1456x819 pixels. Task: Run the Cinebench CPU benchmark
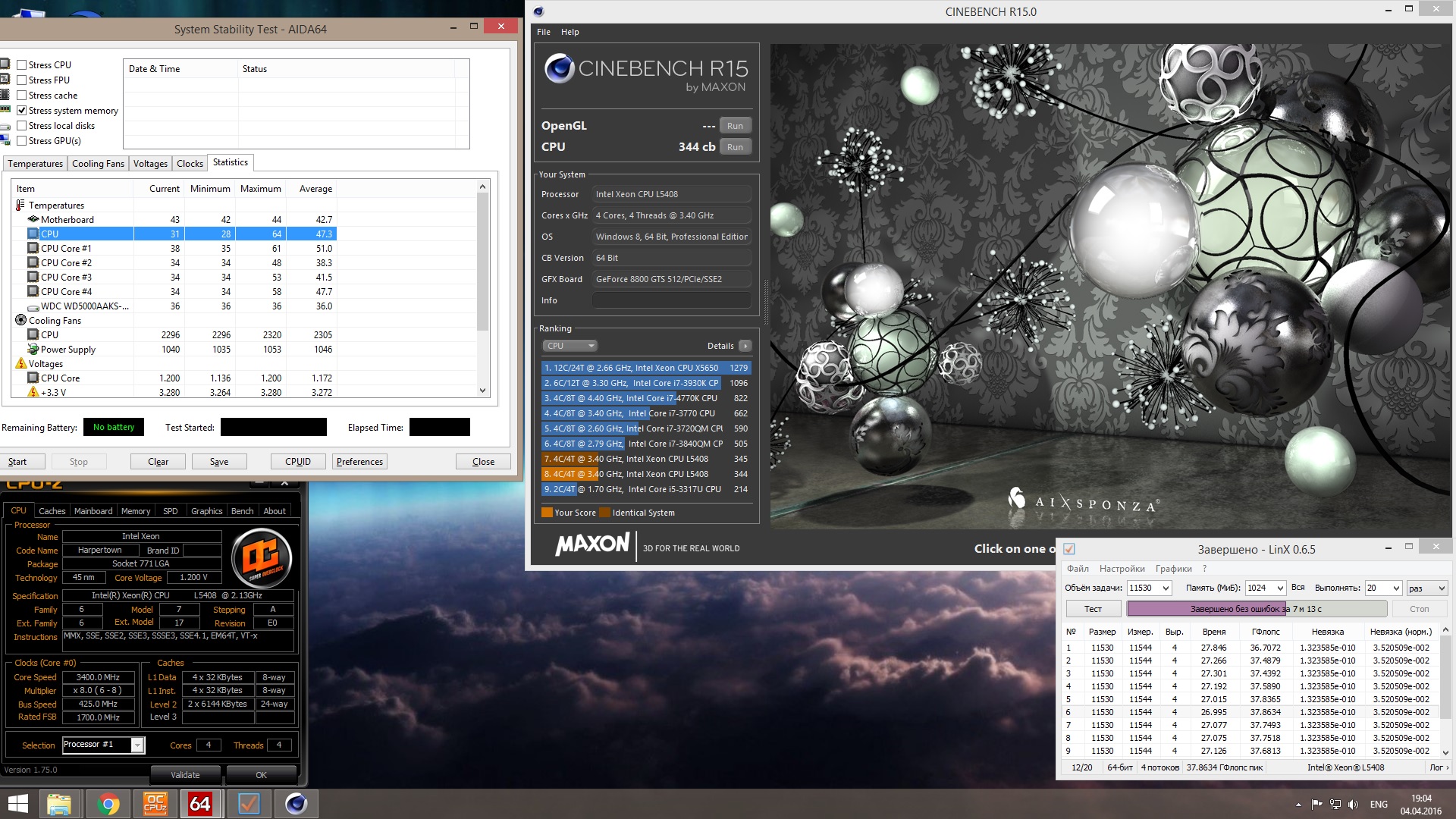click(734, 147)
